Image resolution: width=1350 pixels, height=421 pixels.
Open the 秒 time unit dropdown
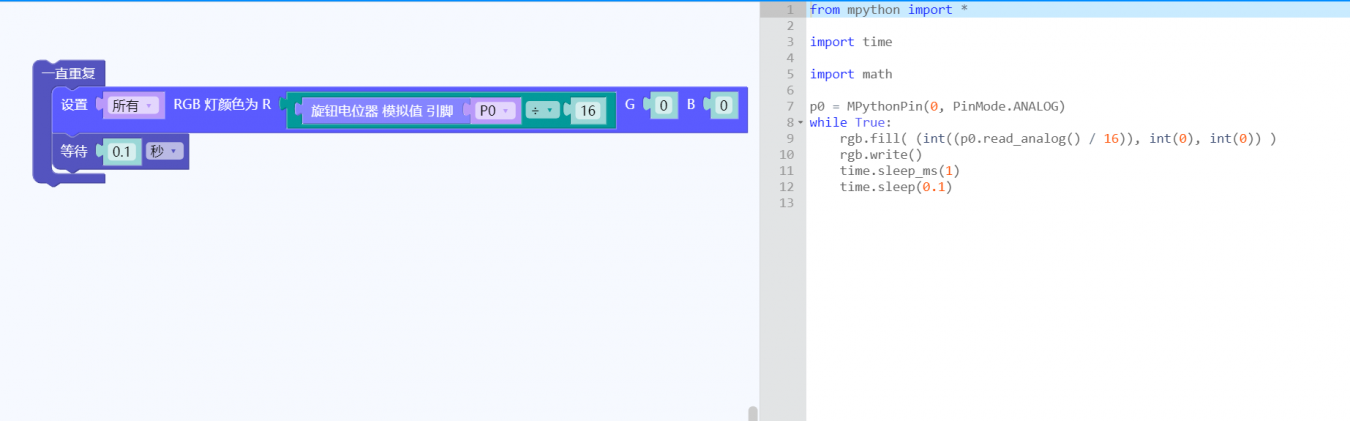tap(165, 151)
